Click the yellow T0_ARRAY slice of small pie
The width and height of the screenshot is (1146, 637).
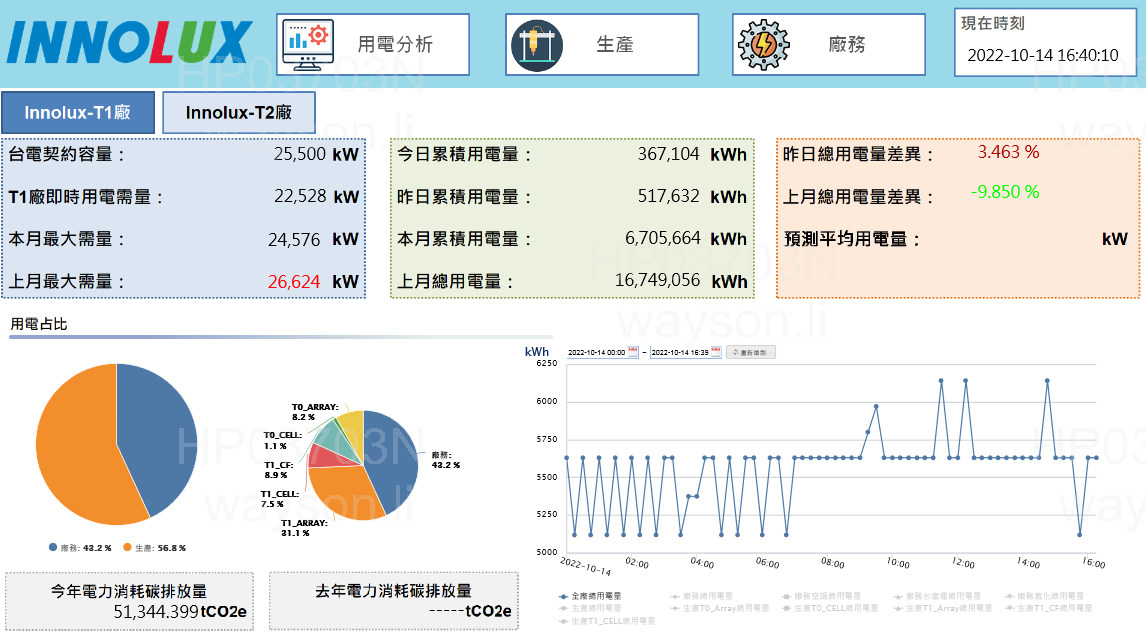(x=352, y=431)
